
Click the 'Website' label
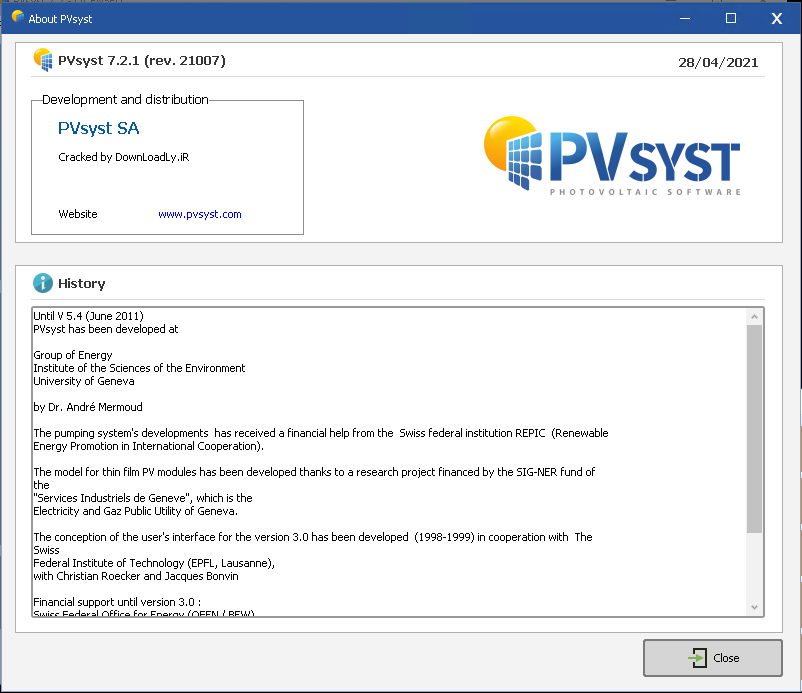(78, 214)
